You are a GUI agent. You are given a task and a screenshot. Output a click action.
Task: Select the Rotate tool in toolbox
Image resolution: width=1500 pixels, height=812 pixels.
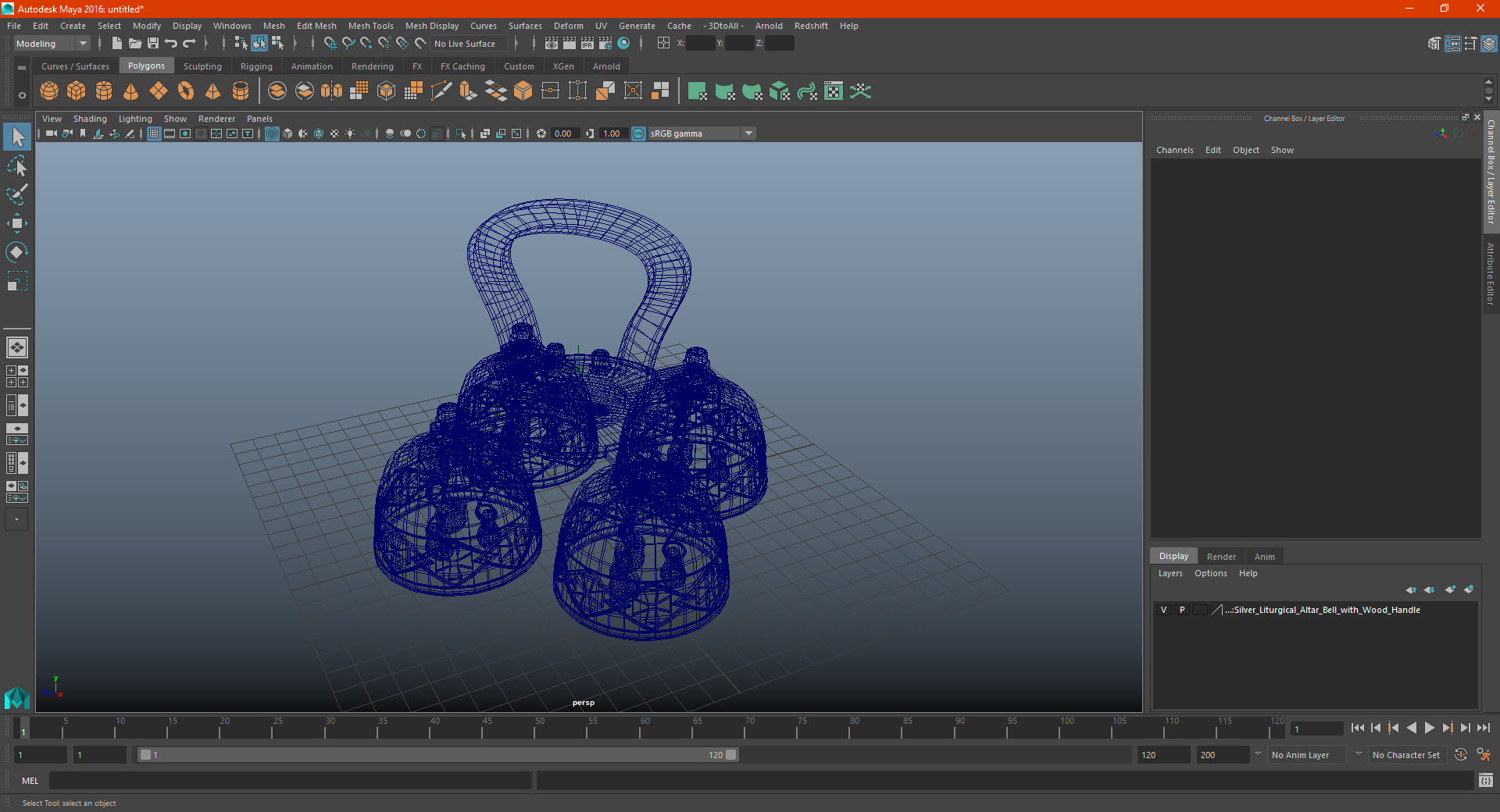pos(16,252)
